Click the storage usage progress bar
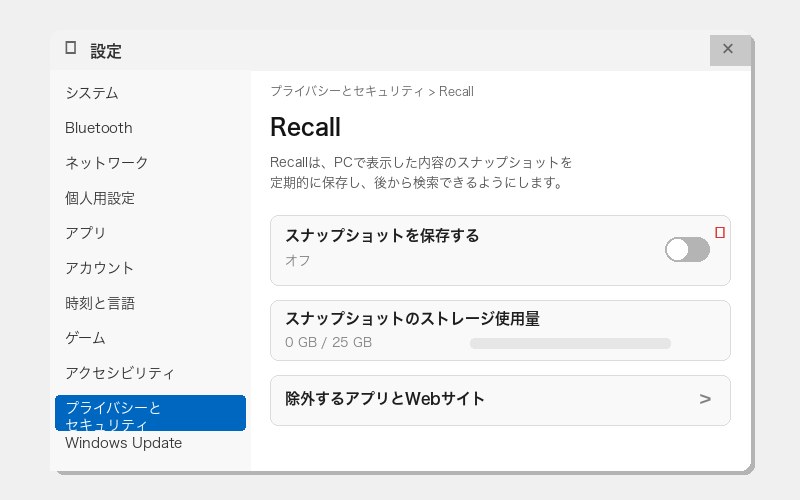This screenshot has height=500, width=800. coord(570,343)
